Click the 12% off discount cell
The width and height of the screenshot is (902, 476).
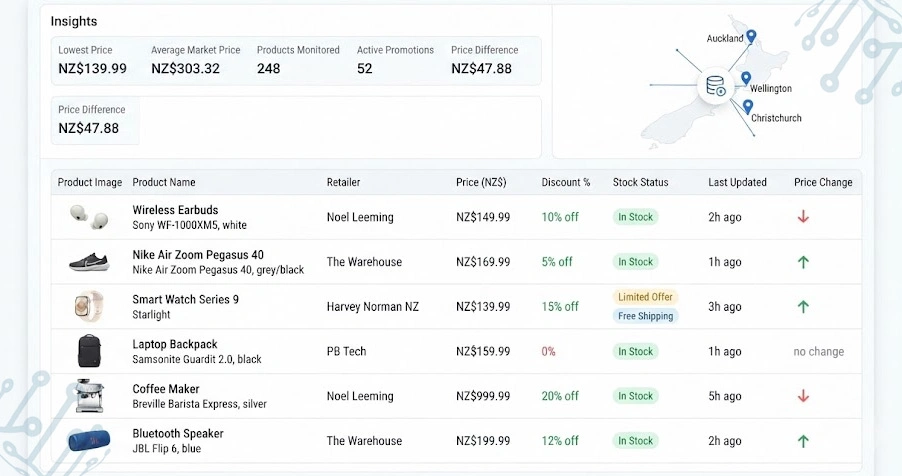click(x=560, y=441)
